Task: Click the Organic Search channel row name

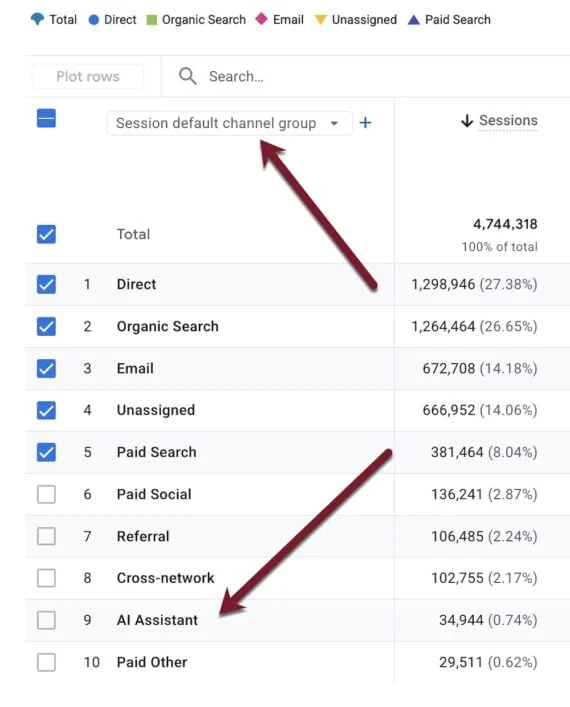Action: coord(167,326)
